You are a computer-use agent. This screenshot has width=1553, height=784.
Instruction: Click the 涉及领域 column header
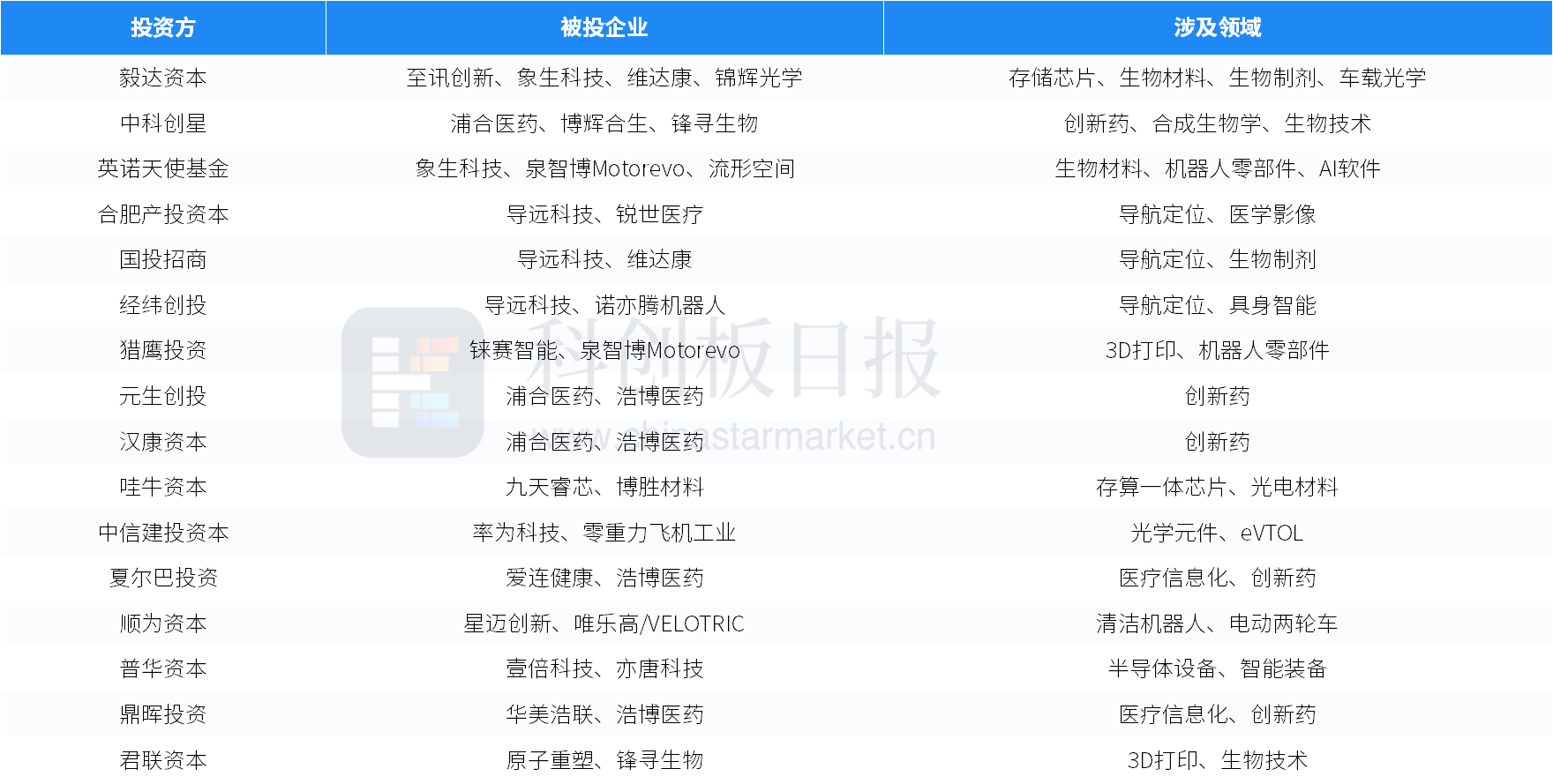coord(1218,27)
